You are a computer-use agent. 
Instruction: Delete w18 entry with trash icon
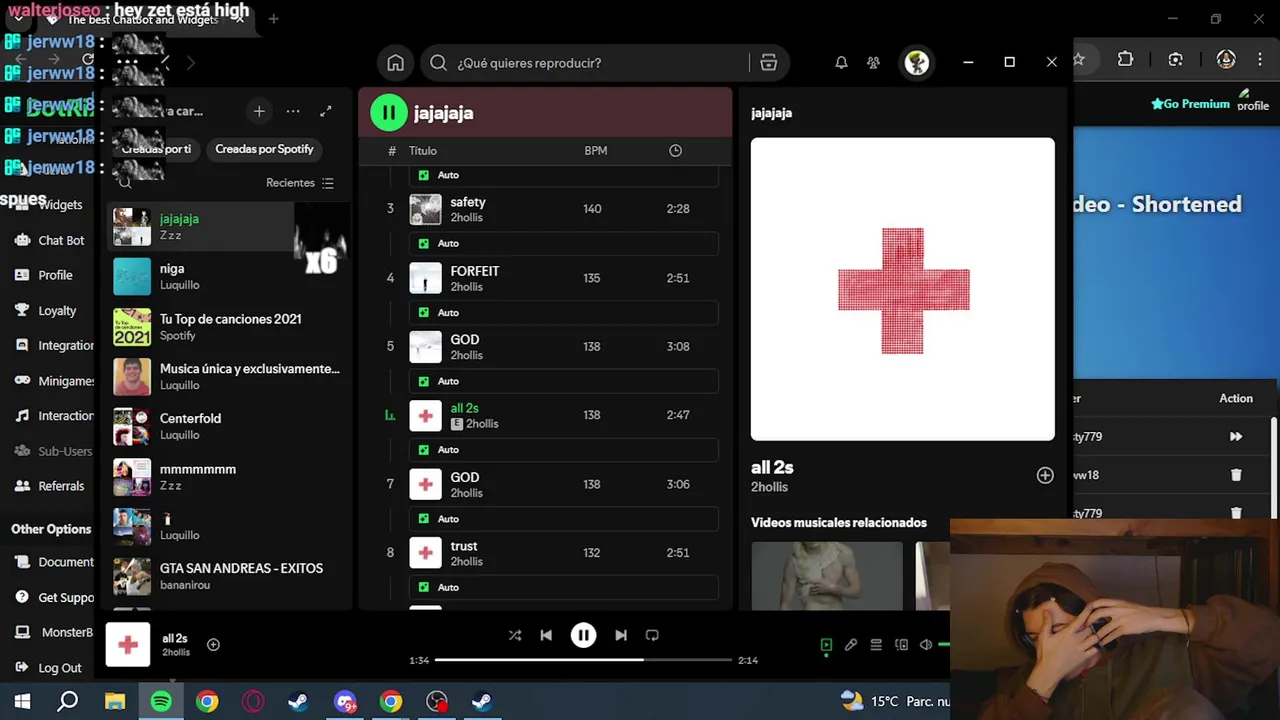(1236, 475)
